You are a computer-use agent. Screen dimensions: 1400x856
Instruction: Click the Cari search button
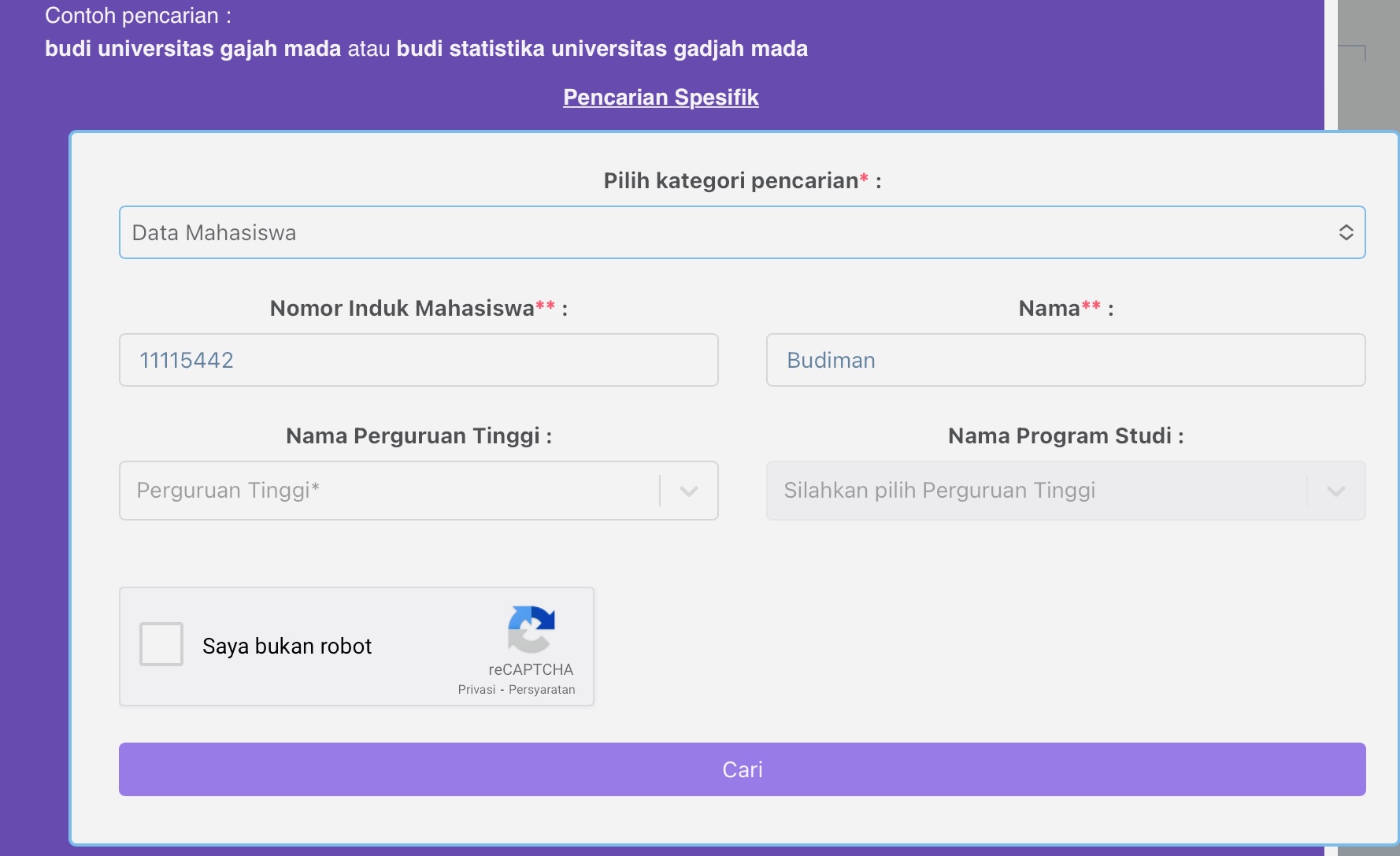pyautogui.click(x=742, y=769)
